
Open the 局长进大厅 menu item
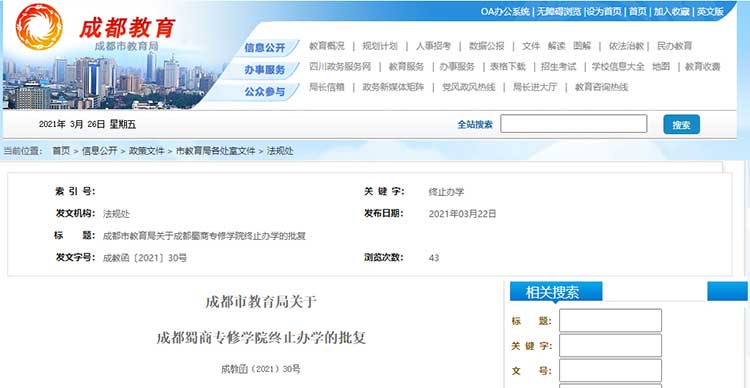point(535,87)
